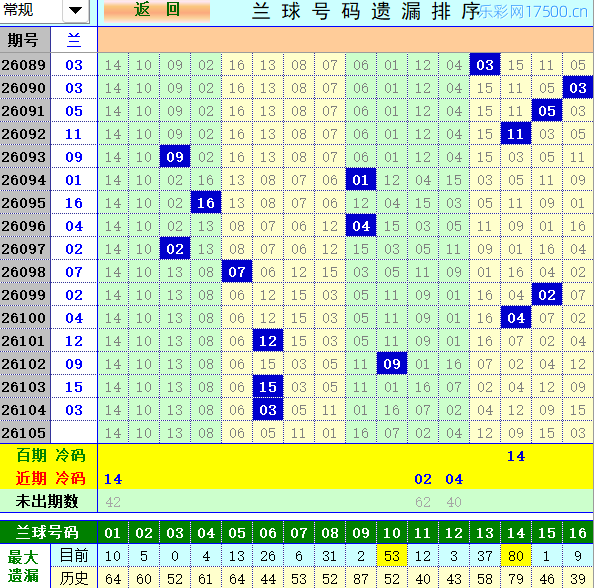Click the 兰 column header

(74, 40)
